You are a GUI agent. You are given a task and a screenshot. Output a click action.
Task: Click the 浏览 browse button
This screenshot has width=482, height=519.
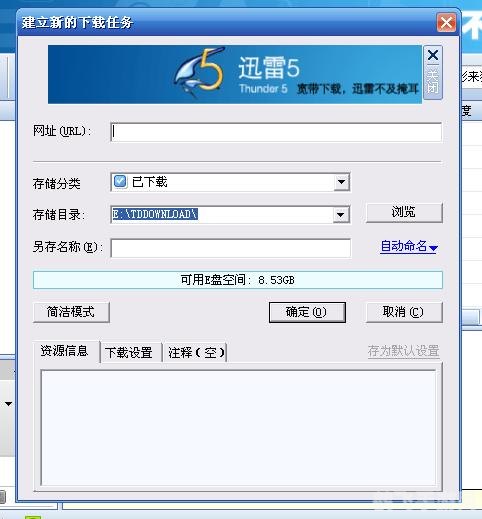pyautogui.click(x=404, y=212)
